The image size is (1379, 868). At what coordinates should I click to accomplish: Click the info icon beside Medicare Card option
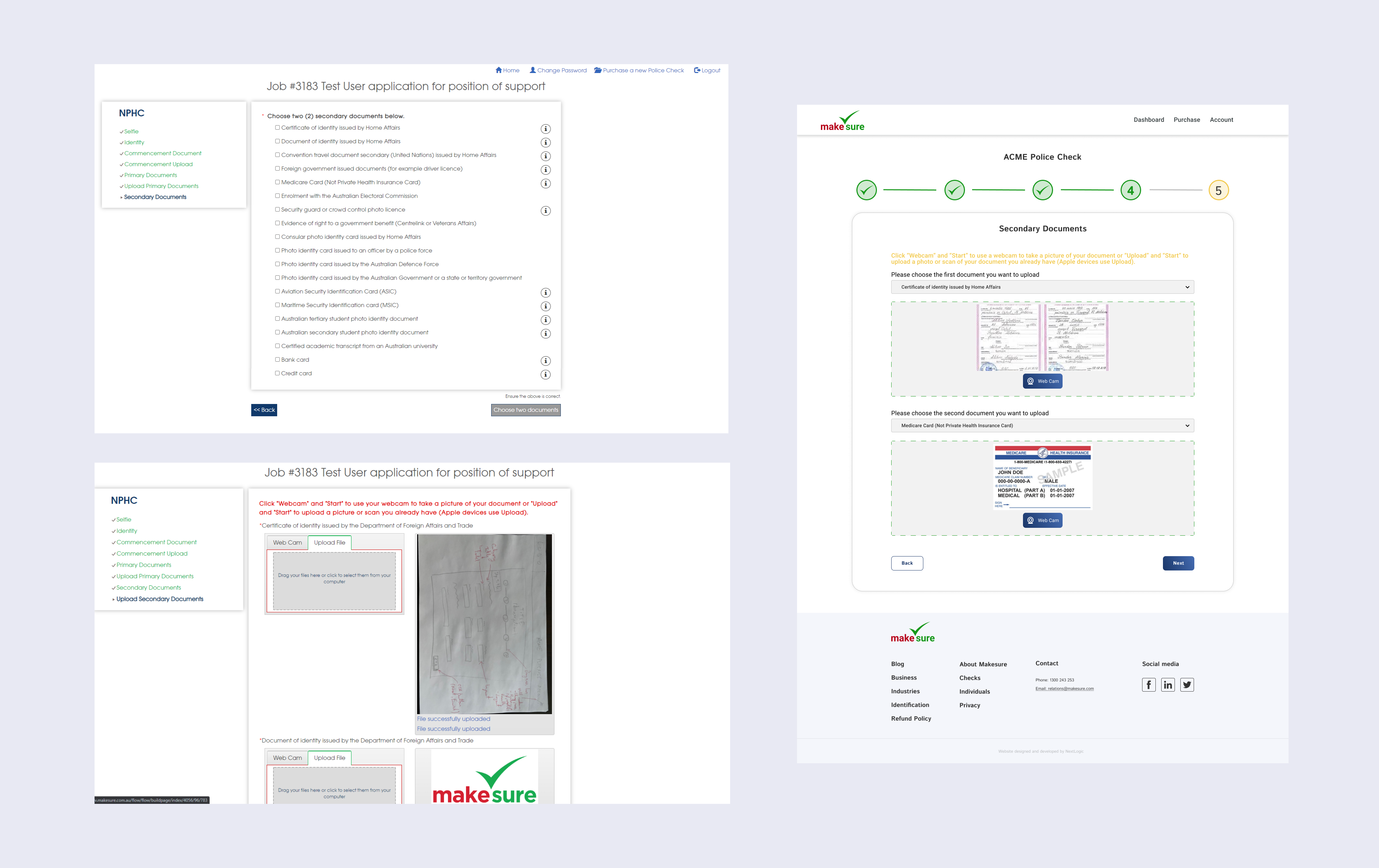pos(545,183)
